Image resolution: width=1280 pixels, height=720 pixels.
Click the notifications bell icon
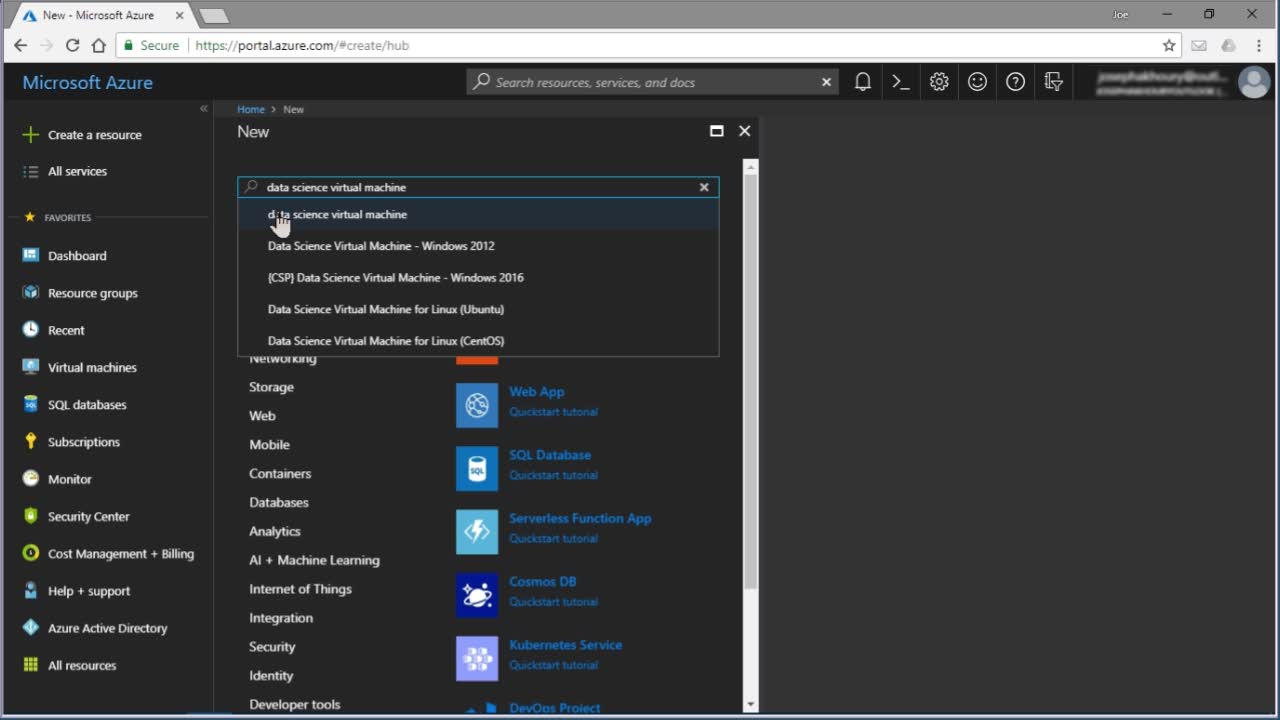pos(862,82)
